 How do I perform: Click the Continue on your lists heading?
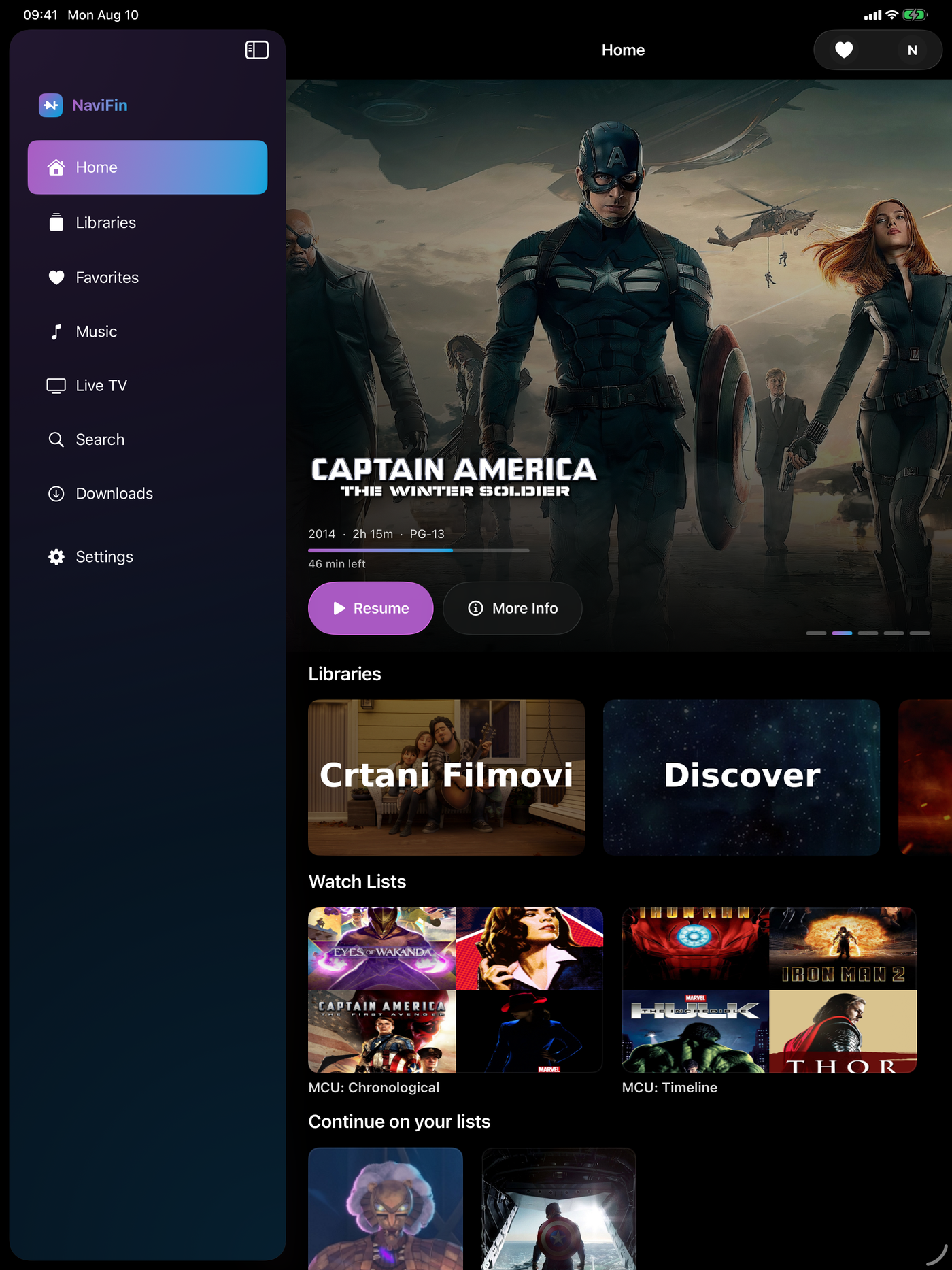(x=400, y=1122)
